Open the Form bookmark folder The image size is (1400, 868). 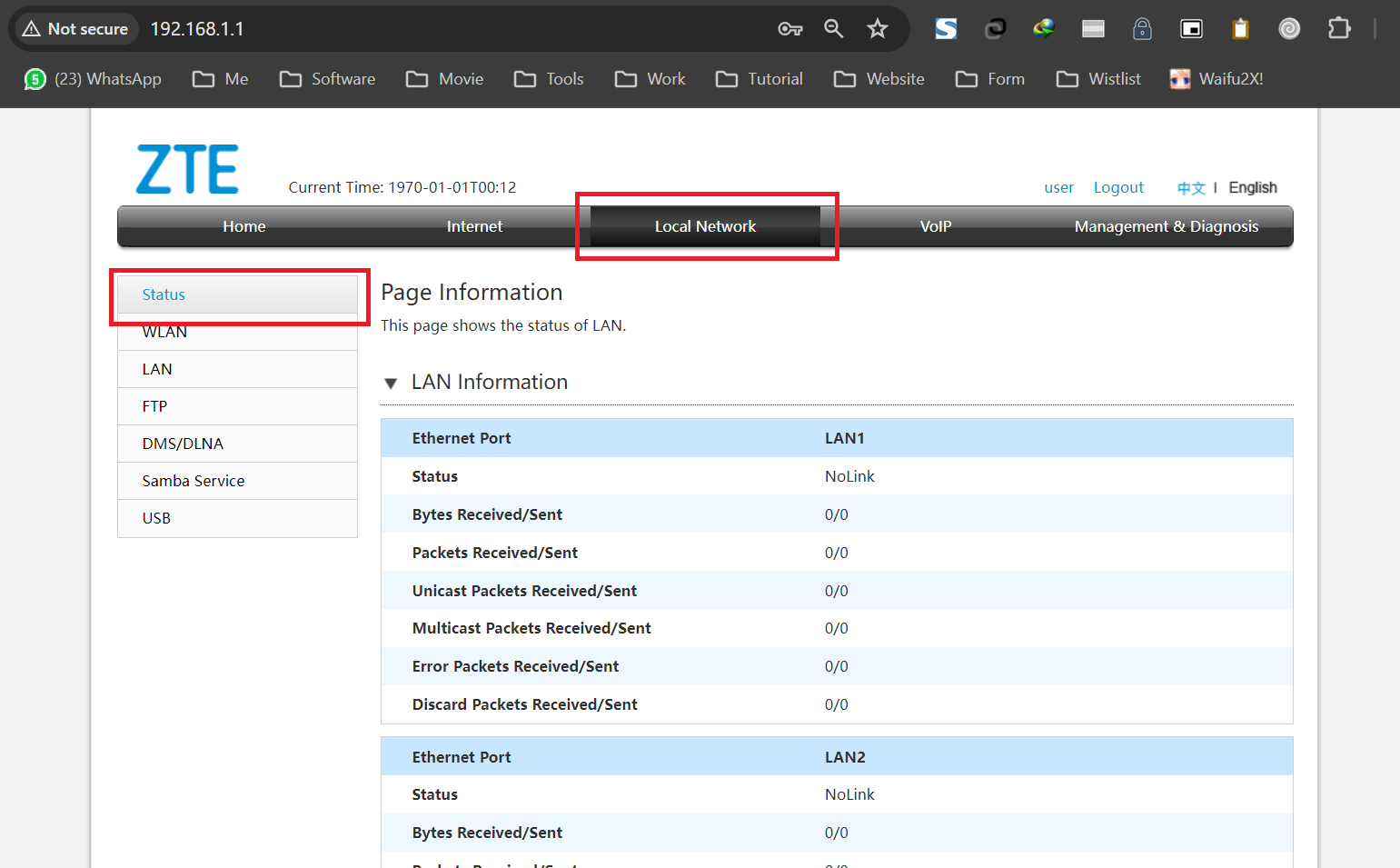tap(989, 79)
